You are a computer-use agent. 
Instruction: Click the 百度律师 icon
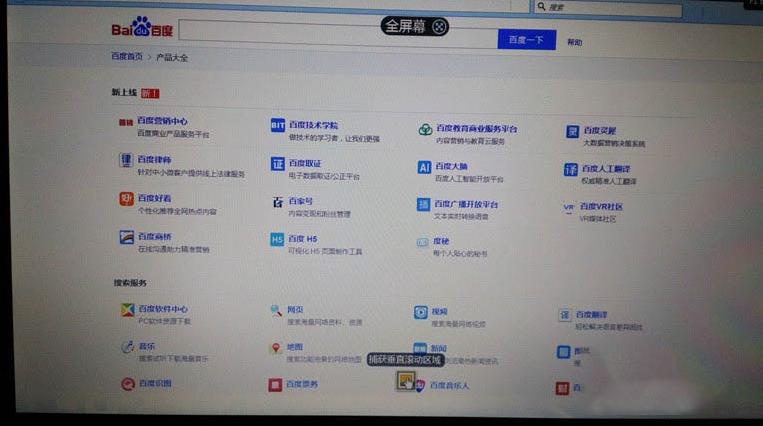(126, 160)
